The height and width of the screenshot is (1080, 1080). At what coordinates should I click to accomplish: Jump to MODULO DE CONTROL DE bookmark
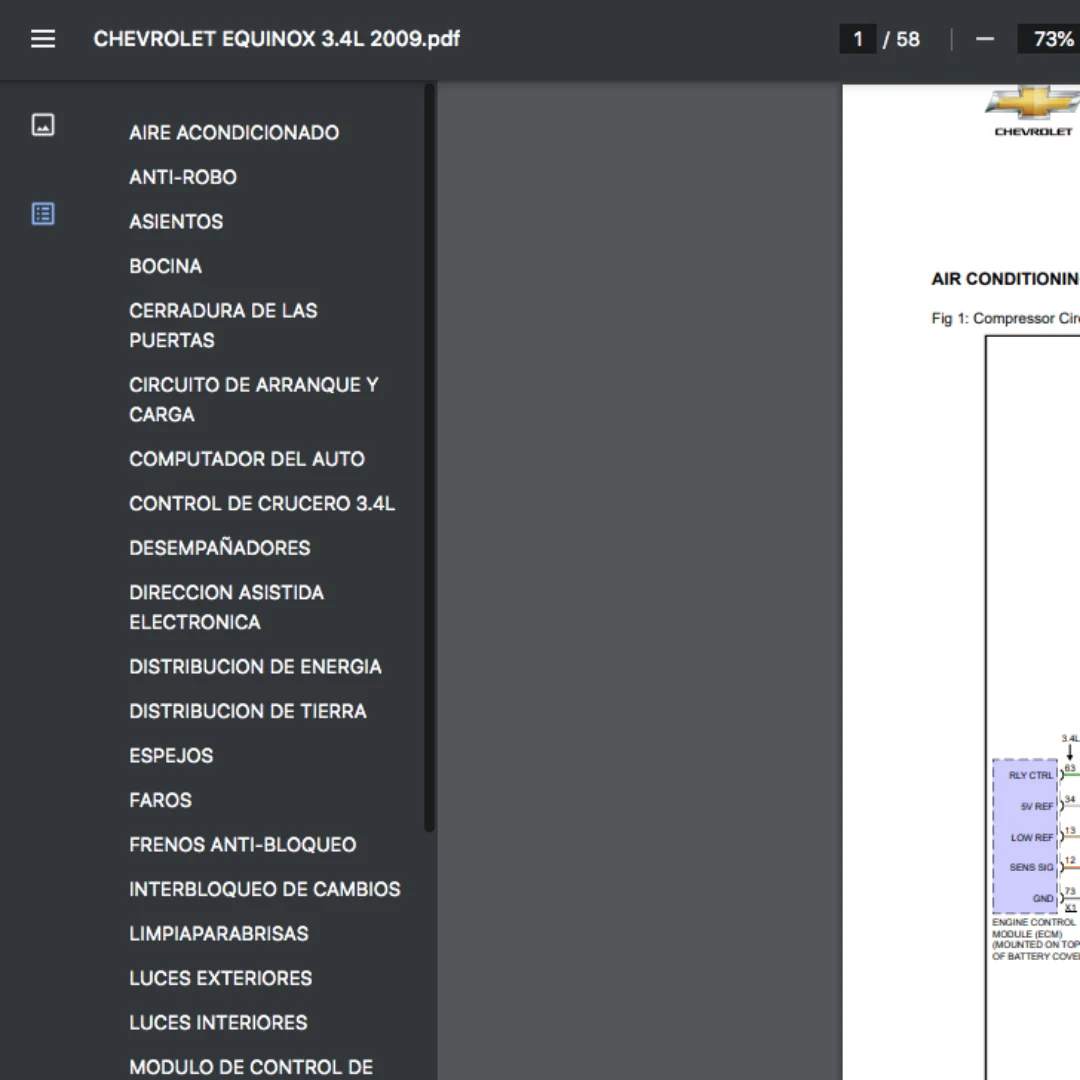coord(251,1068)
